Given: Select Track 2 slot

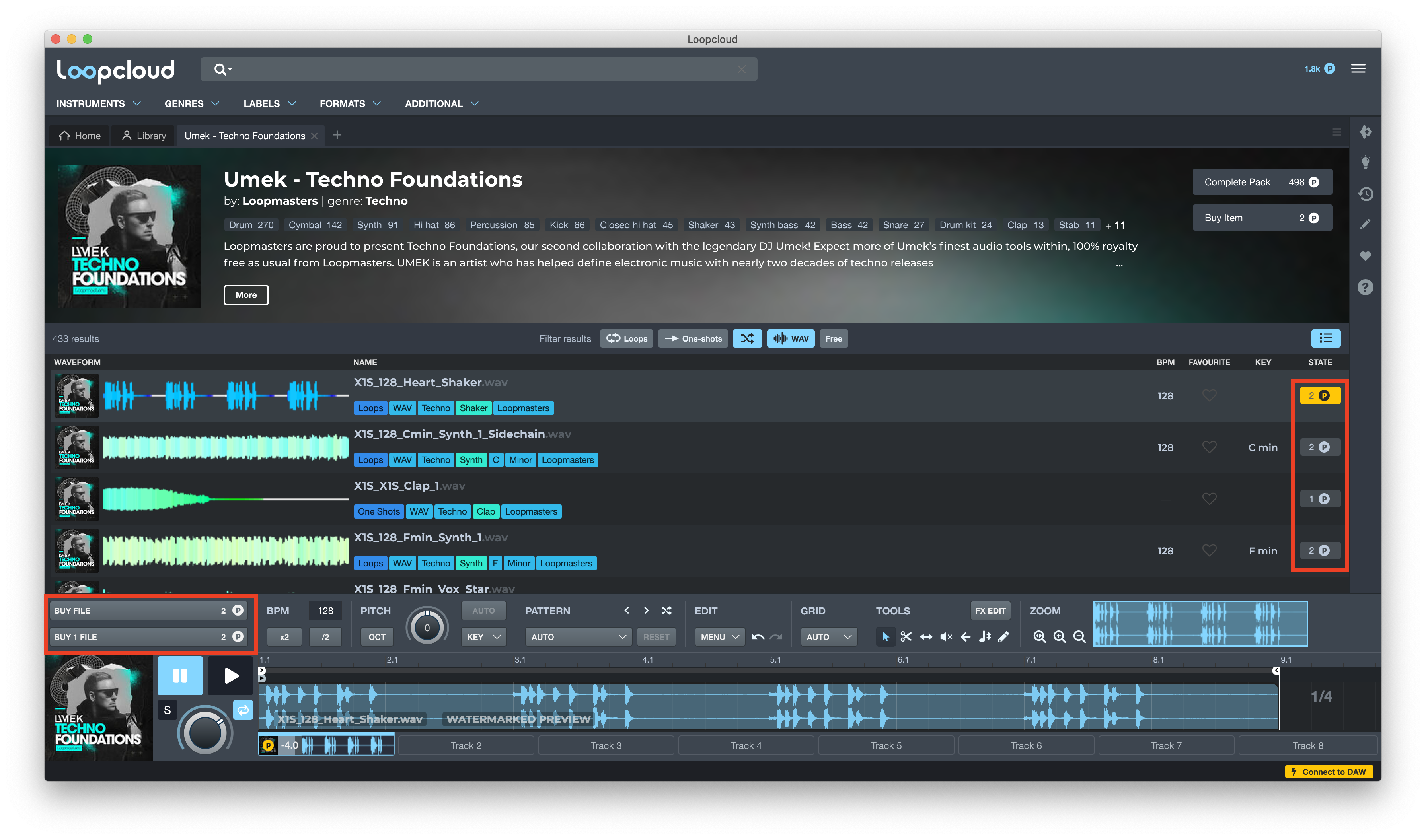Looking at the screenshot, I should 466,745.
